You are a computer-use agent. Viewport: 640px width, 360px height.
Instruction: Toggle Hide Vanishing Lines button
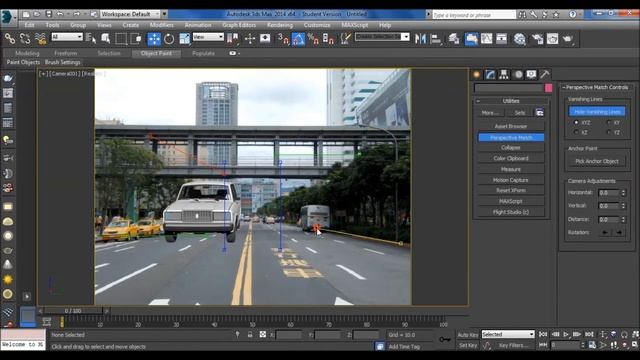[x=597, y=111]
